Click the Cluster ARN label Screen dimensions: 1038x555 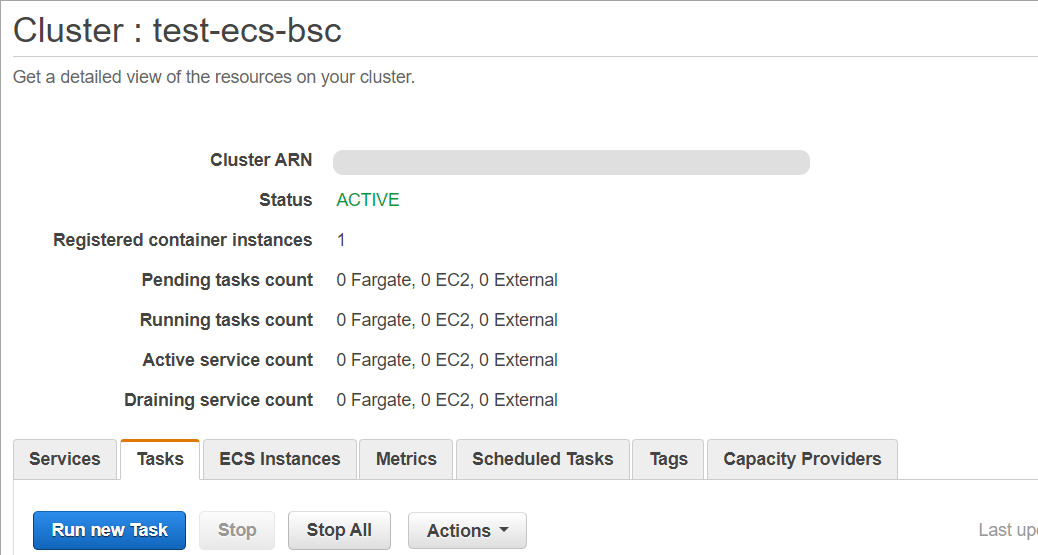click(261, 160)
